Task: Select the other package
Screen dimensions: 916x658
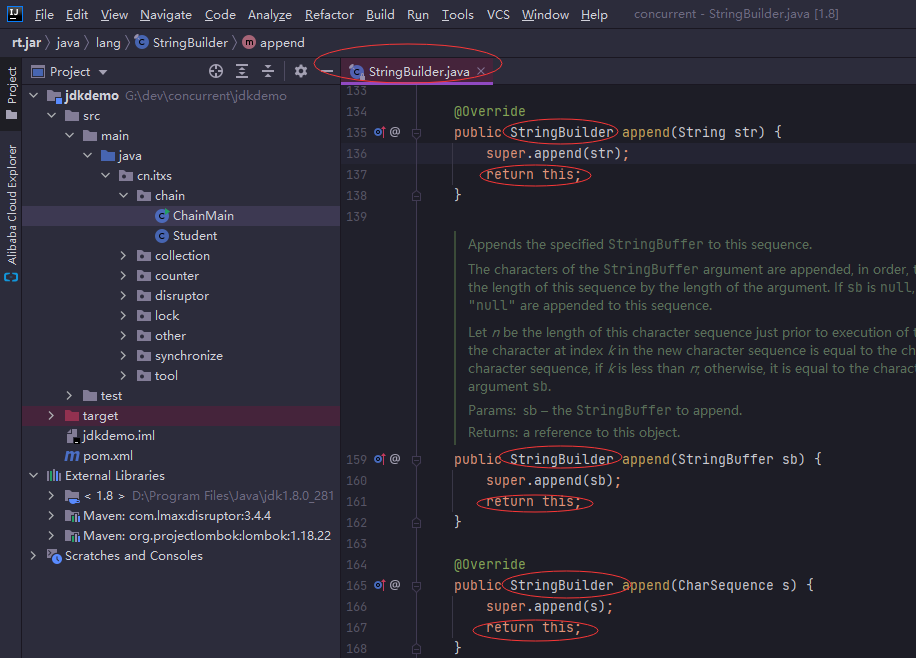Action: pos(170,335)
